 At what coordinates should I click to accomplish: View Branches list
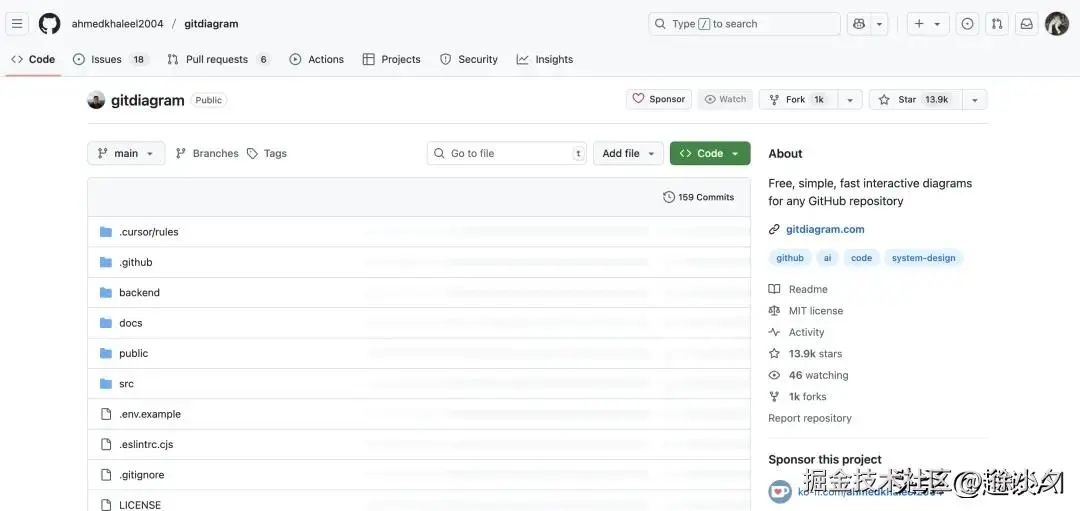[207, 153]
